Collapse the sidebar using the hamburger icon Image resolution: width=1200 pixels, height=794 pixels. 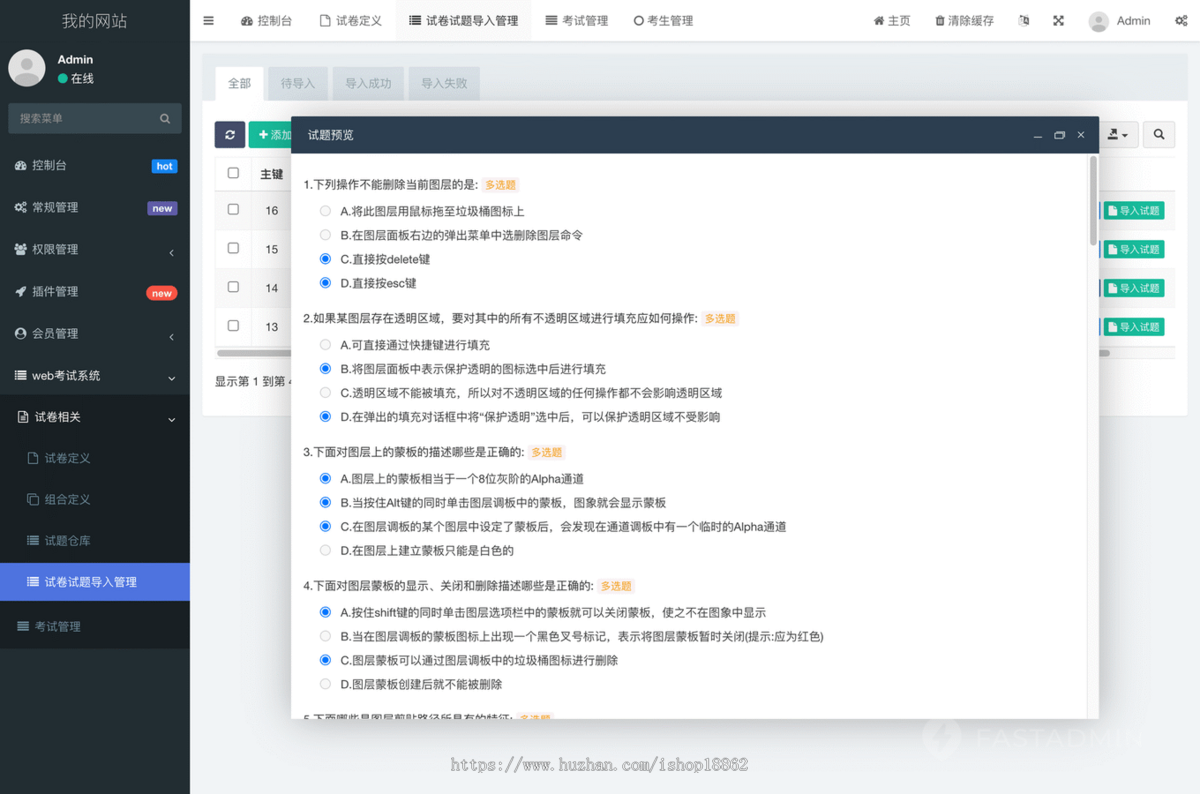(208, 20)
